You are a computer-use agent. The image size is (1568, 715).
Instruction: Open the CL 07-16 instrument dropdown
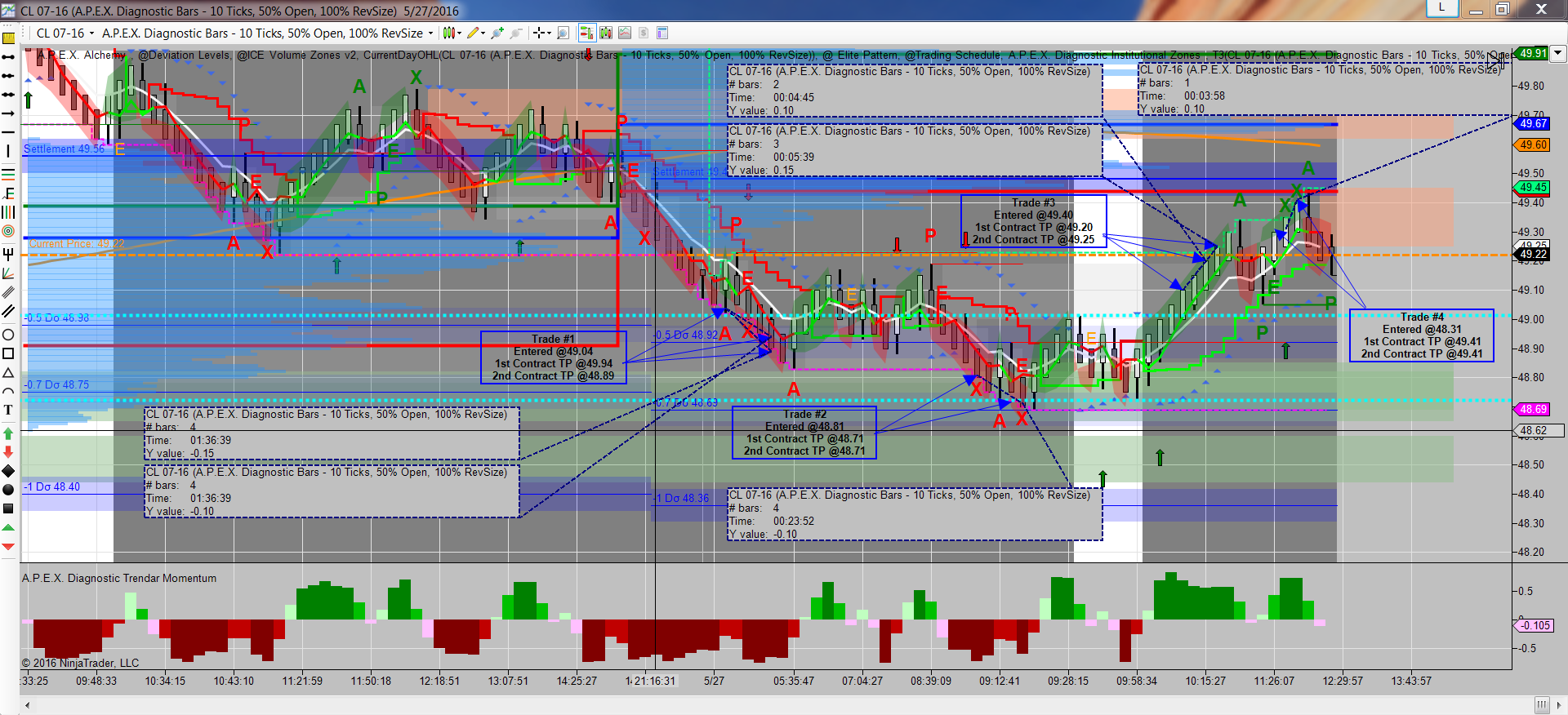click(65, 33)
